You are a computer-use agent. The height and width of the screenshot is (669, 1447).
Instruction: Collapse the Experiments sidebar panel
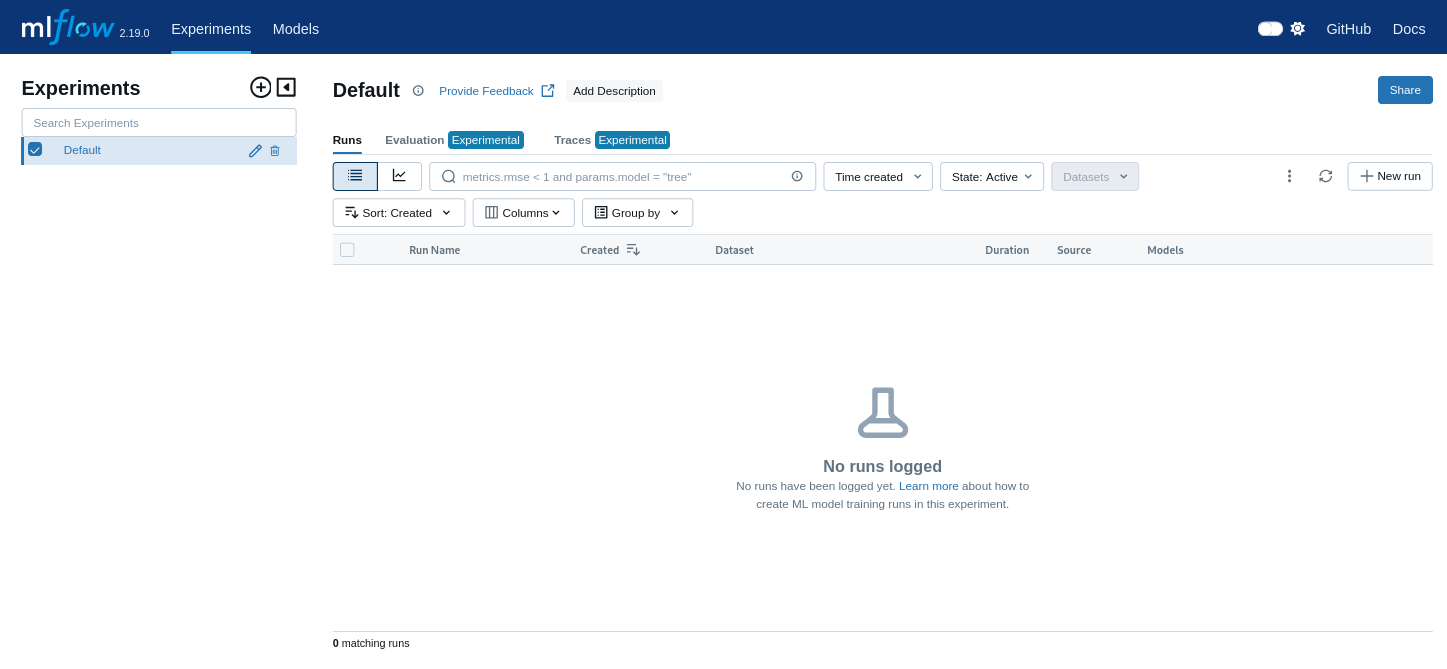(x=286, y=87)
